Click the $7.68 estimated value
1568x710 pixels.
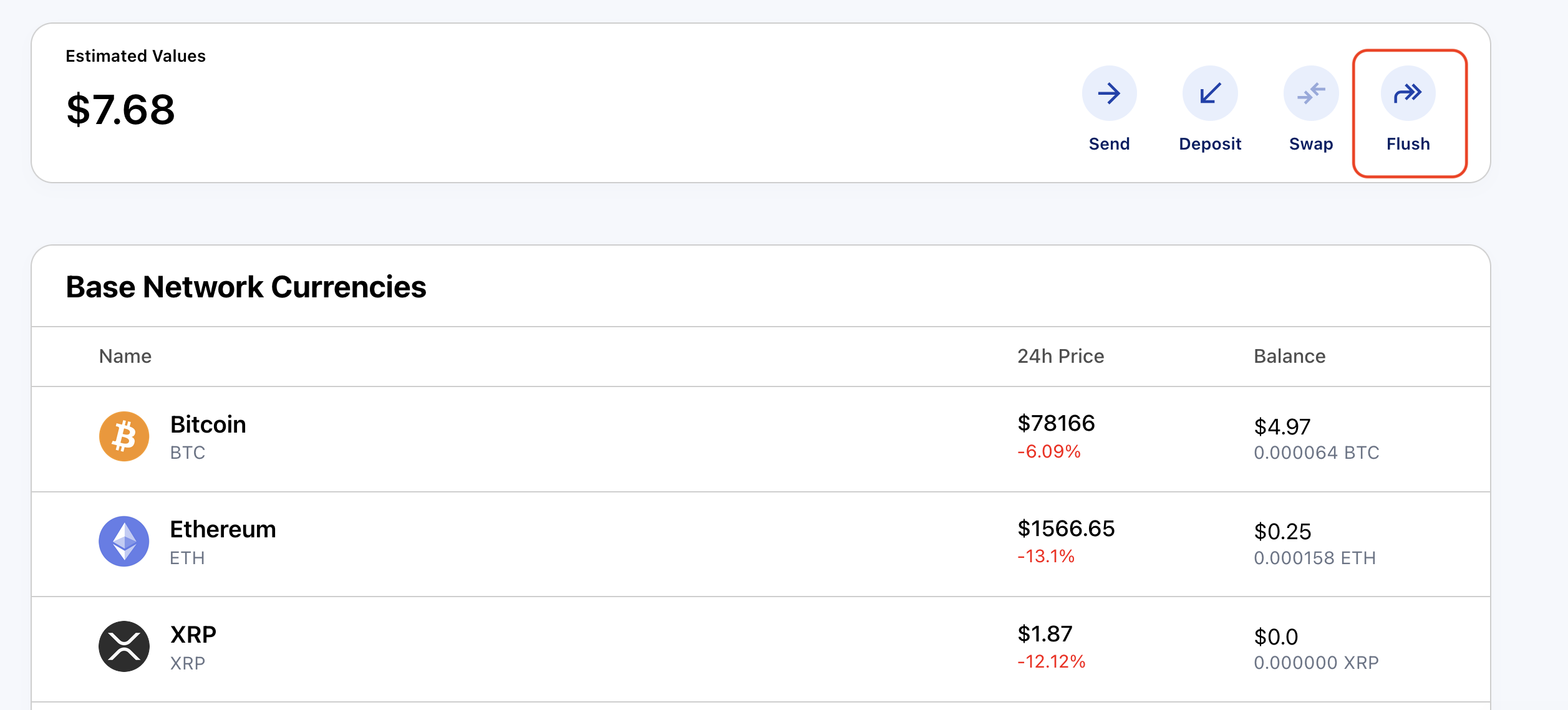click(121, 110)
